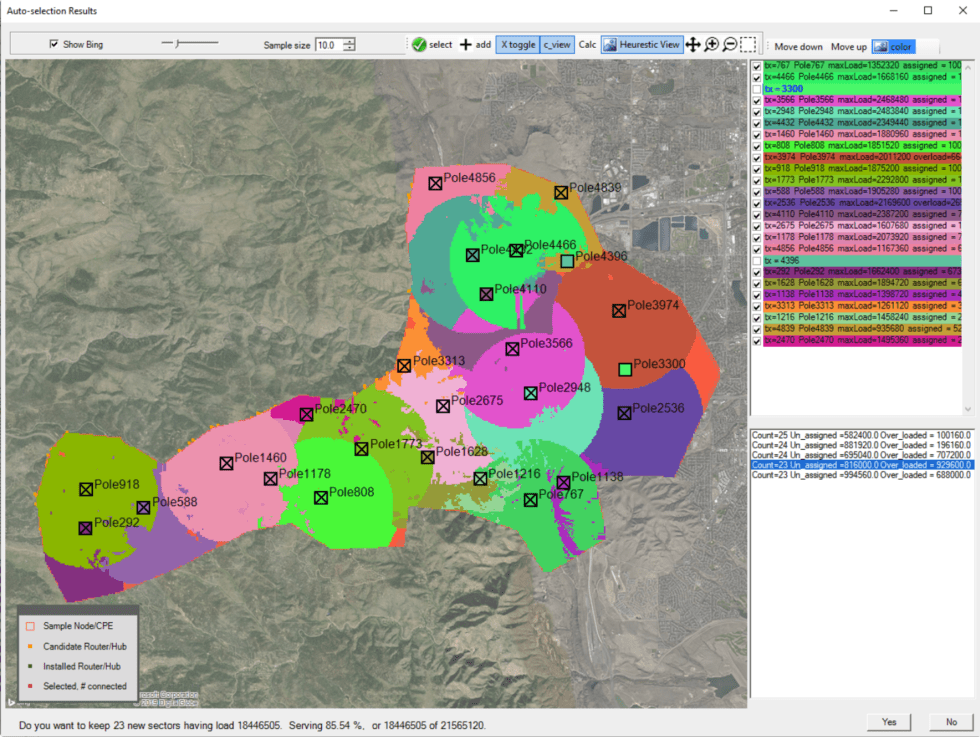Toggle the X toggle button
980x737 pixels.
tap(516, 45)
